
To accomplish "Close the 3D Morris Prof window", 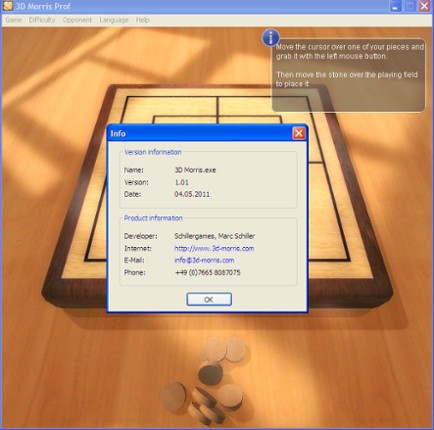I will coord(424,6).
